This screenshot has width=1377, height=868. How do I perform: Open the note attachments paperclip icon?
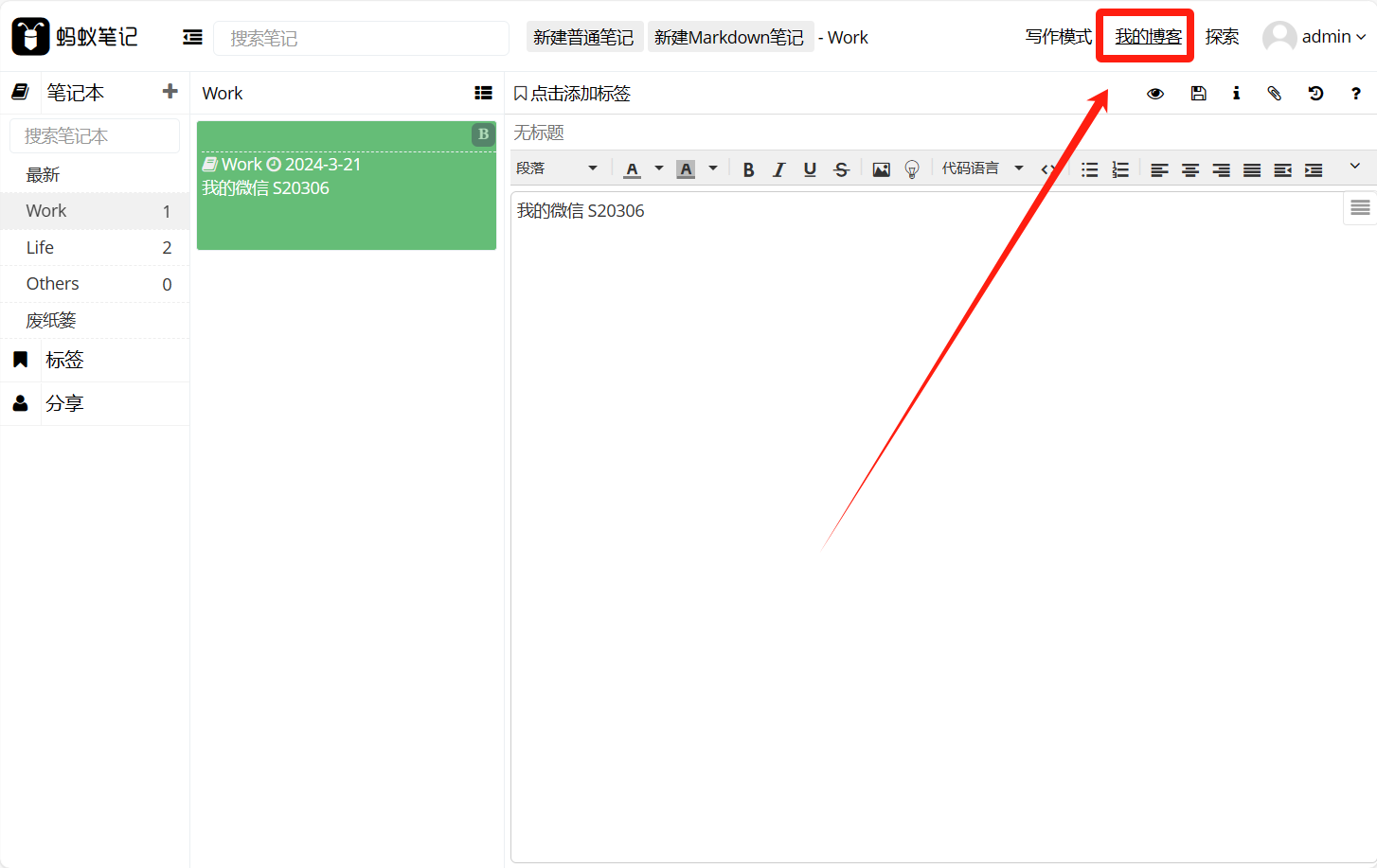(1274, 94)
